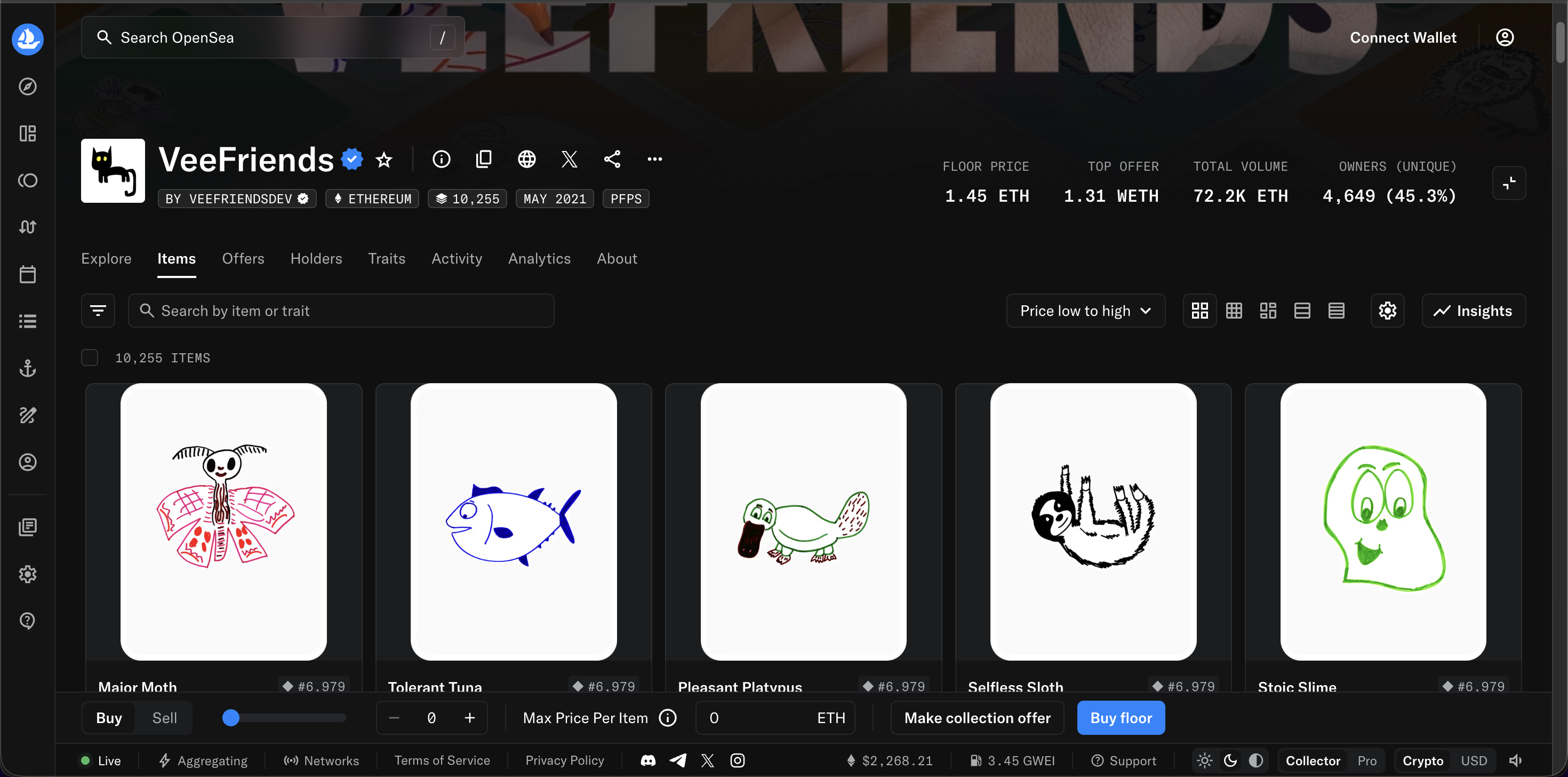The height and width of the screenshot is (777, 1568).
Task: Open the collection website globe icon
Action: [x=526, y=160]
